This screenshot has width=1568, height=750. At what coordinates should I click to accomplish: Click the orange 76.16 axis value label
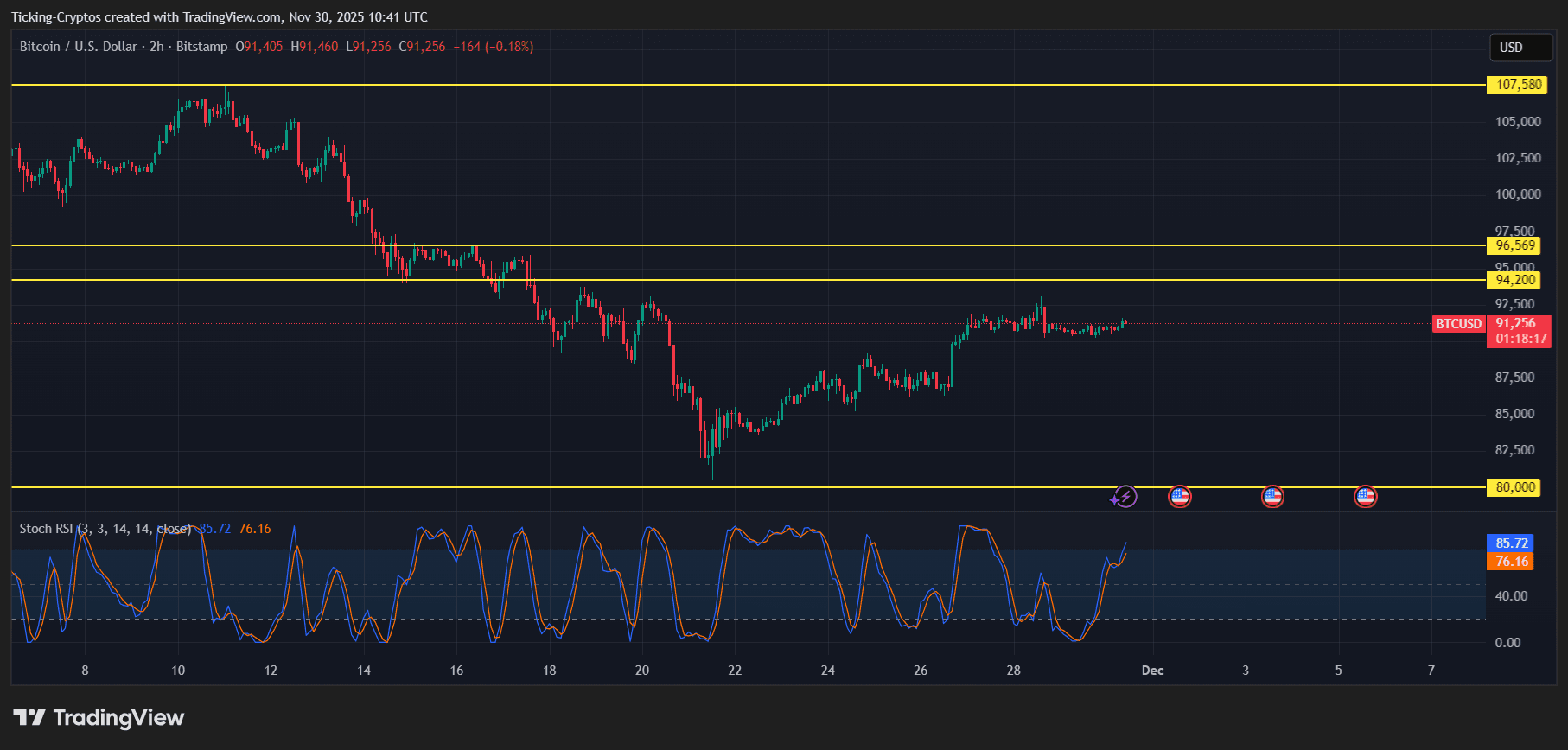(1511, 562)
